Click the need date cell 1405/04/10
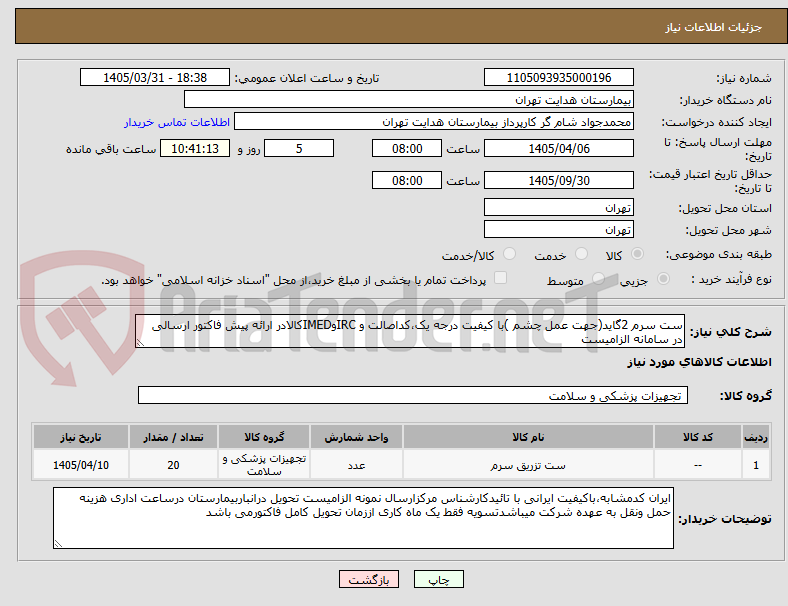The height and width of the screenshot is (606, 788). pos(81,465)
